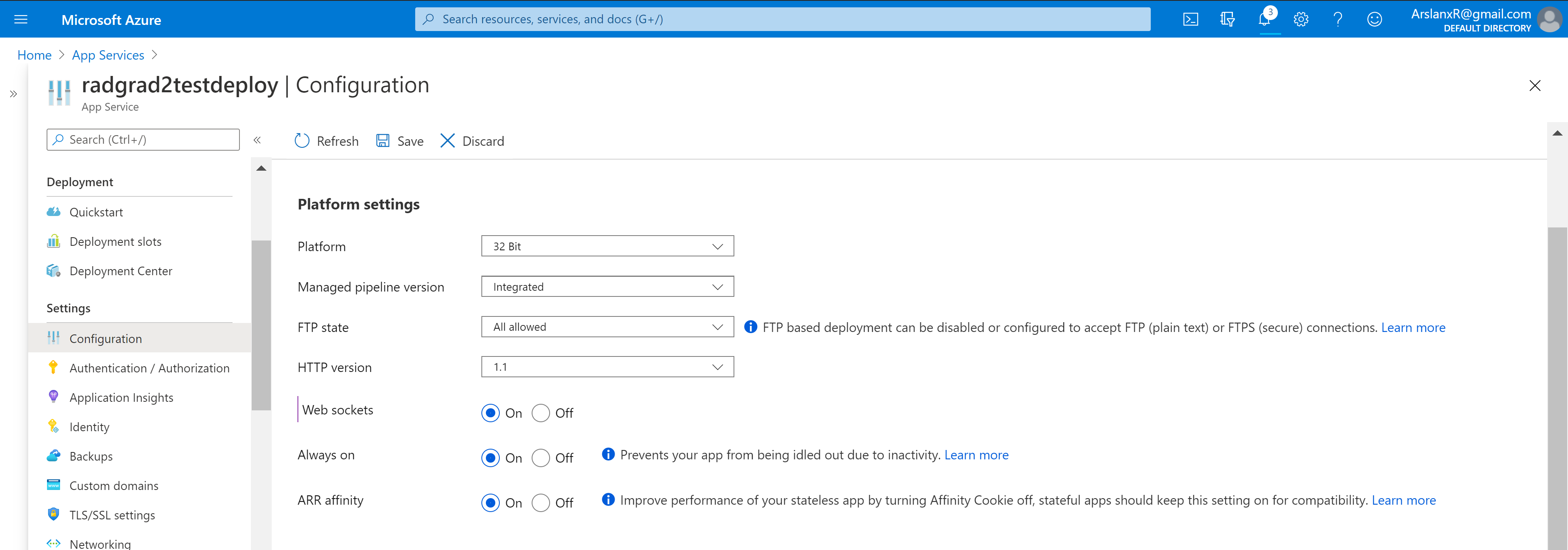Focus the global search resources box
The height and width of the screenshot is (550, 1568).
pyautogui.click(x=783, y=19)
